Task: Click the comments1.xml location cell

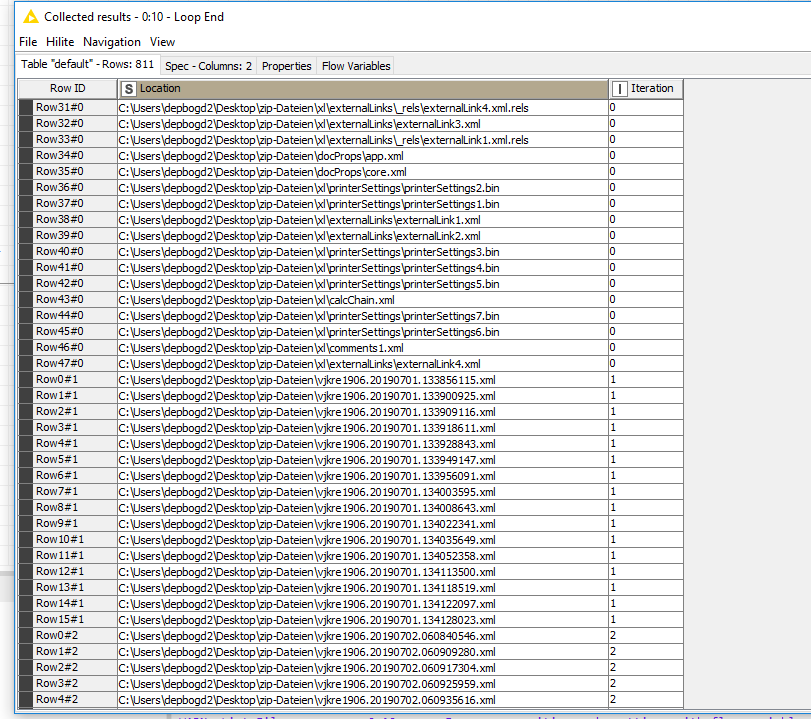Action: pos(363,348)
